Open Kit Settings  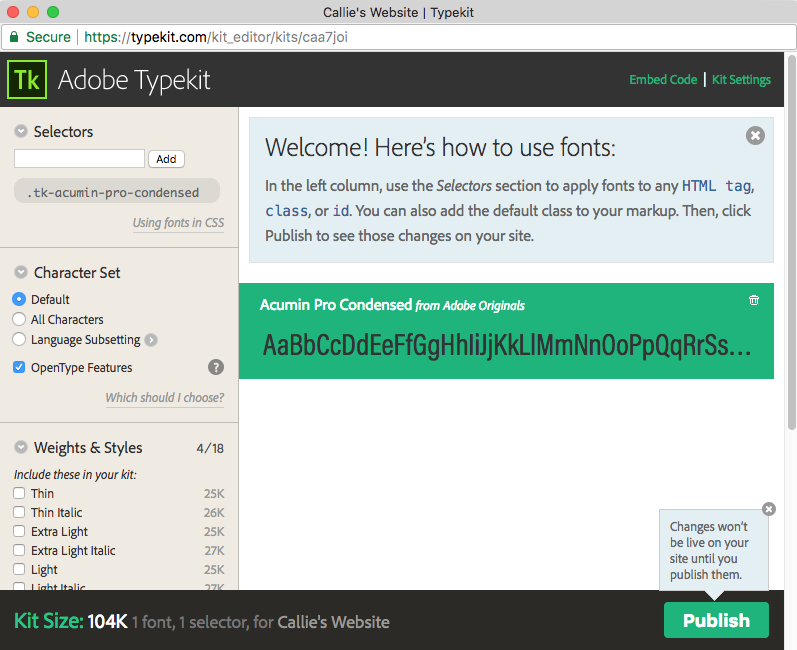coord(741,80)
